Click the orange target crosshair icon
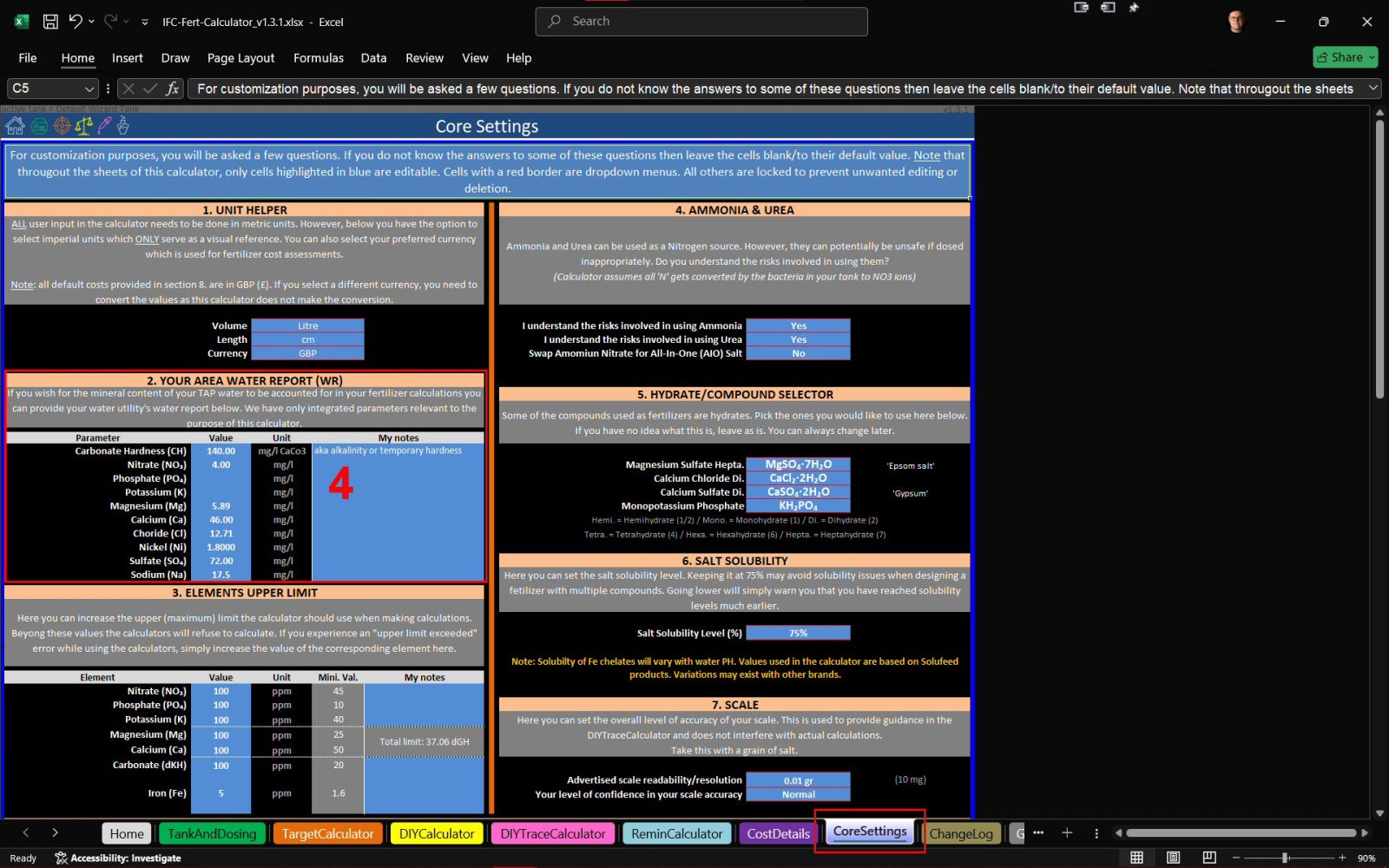The width and height of the screenshot is (1389, 868). [x=62, y=127]
